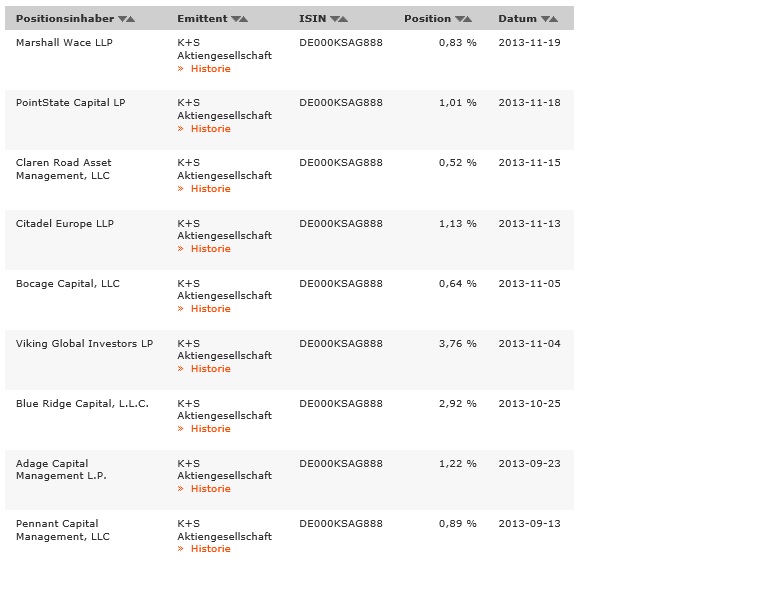Select the Bocage Capital, LLC name
The height and width of the screenshot is (614, 768).
click(x=68, y=284)
